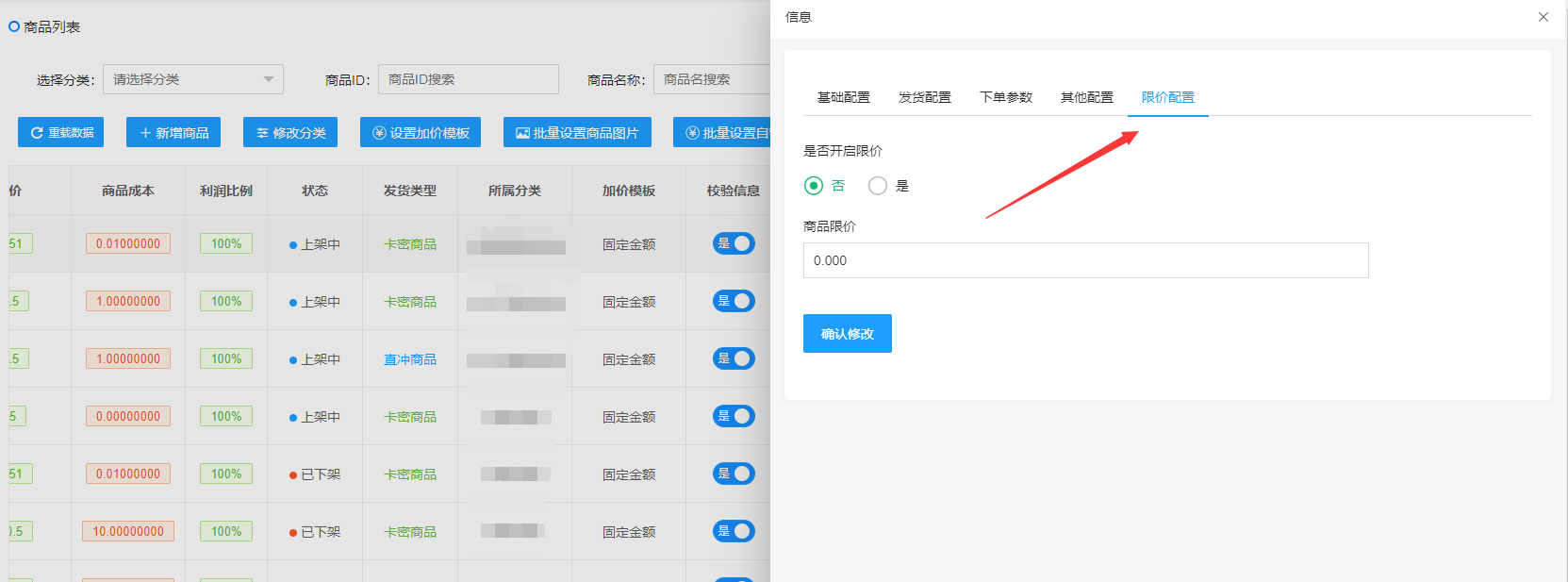Add a product with the 新增商品 button
This screenshot has height=582, width=1568.
(173, 133)
